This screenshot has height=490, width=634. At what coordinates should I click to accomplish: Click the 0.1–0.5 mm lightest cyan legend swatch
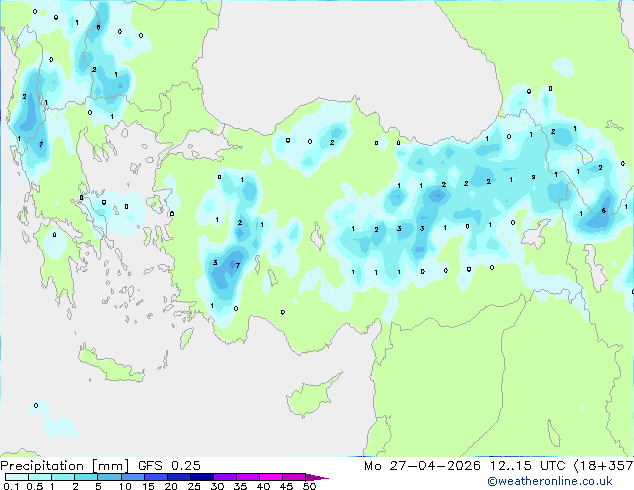click(x=17, y=477)
